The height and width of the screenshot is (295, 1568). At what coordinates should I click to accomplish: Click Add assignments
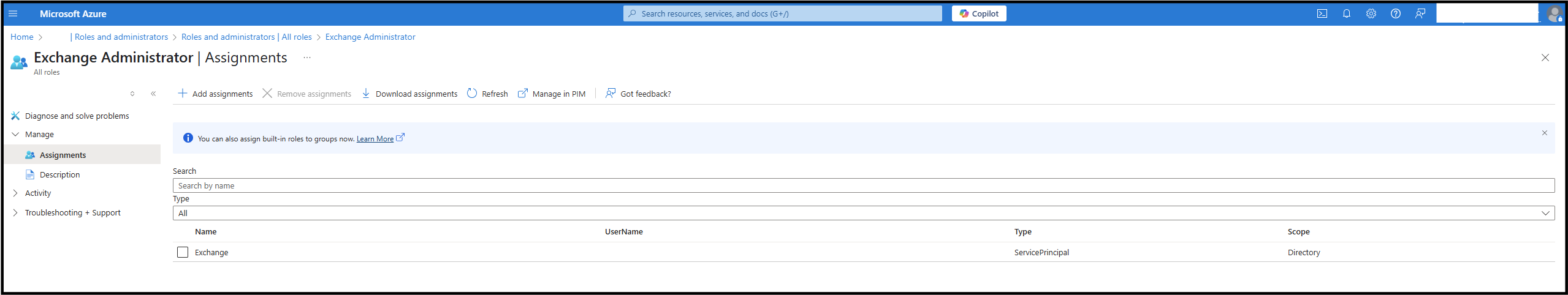215,94
